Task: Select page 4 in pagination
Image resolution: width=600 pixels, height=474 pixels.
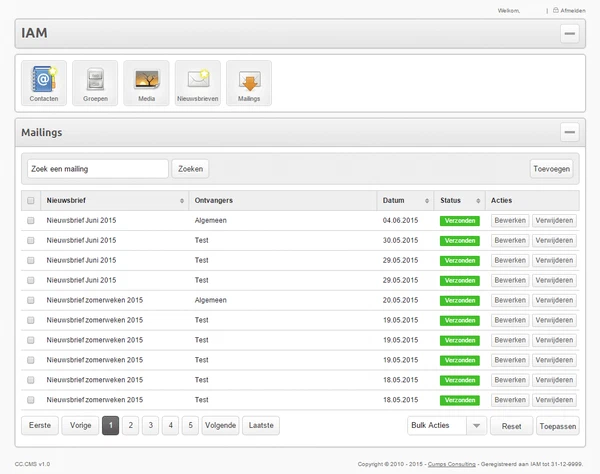Action: click(x=170, y=426)
